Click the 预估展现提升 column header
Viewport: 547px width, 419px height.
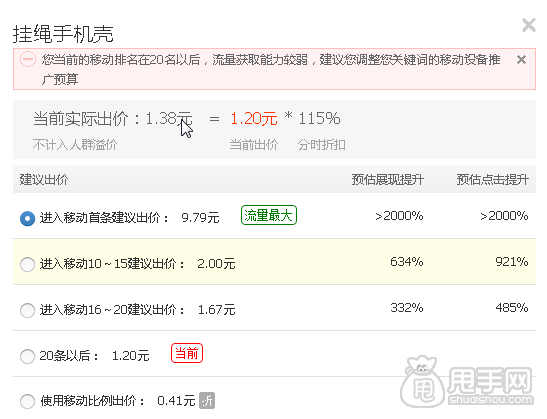pyautogui.click(x=388, y=180)
